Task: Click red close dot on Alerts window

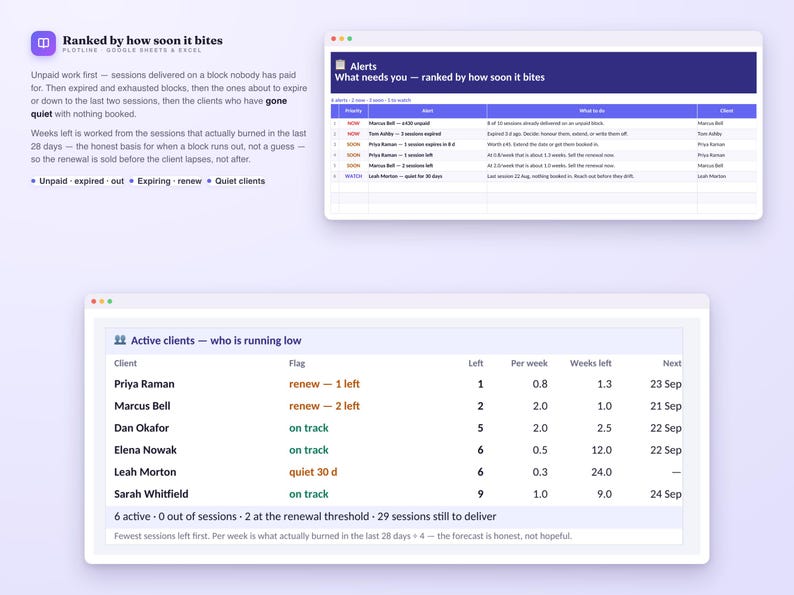Action: pos(333,38)
